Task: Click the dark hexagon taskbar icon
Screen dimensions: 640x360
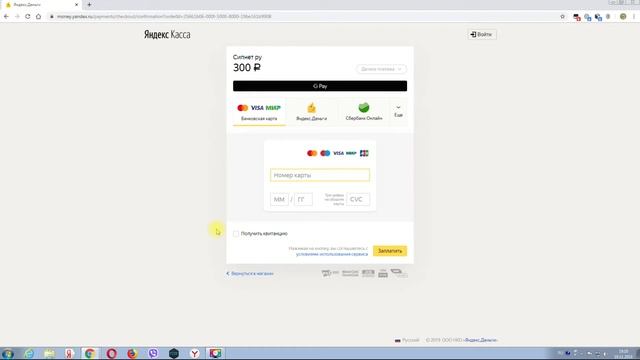Action: coord(174,353)
